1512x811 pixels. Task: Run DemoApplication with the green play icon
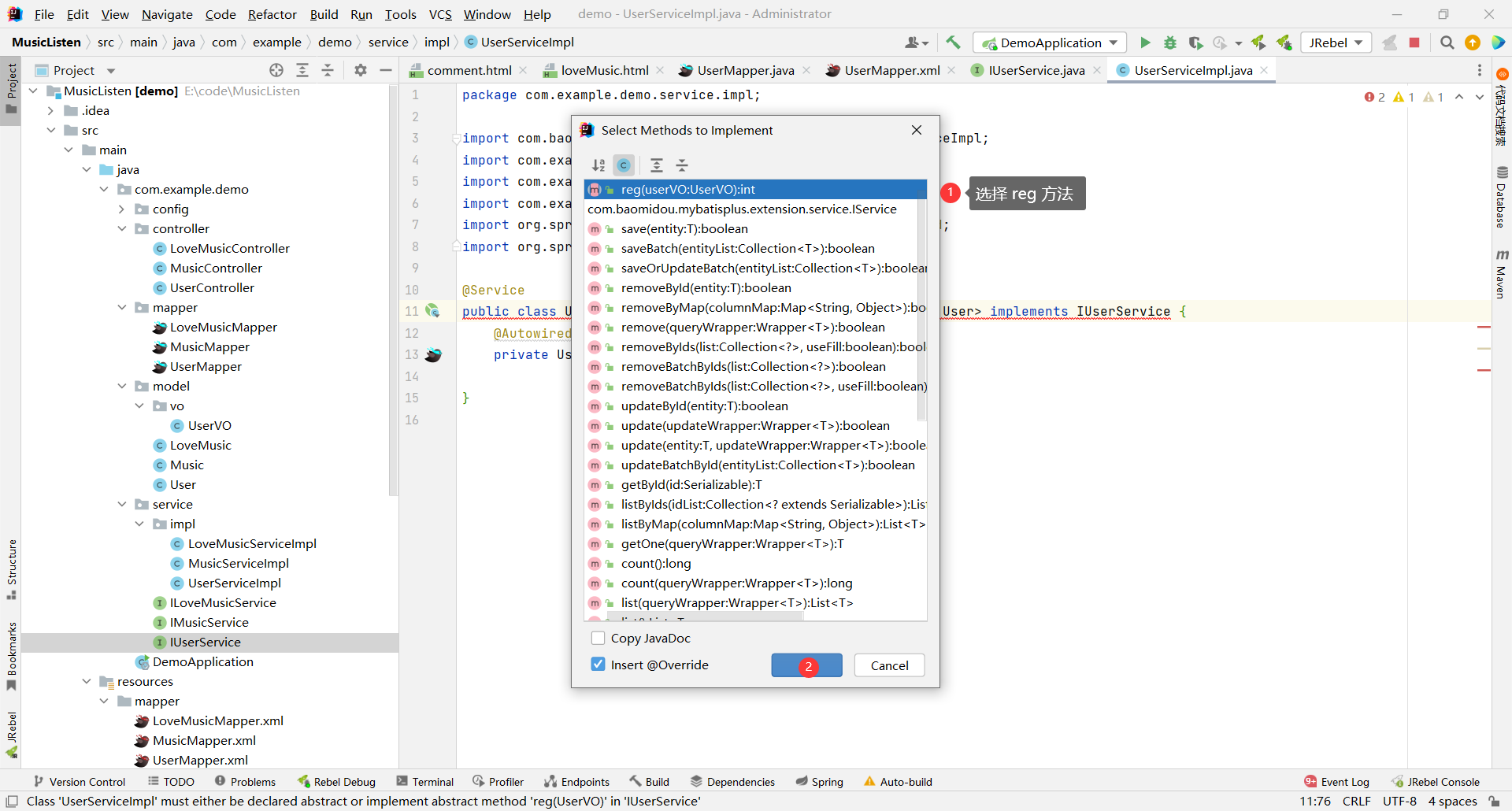click(1145, 43)
